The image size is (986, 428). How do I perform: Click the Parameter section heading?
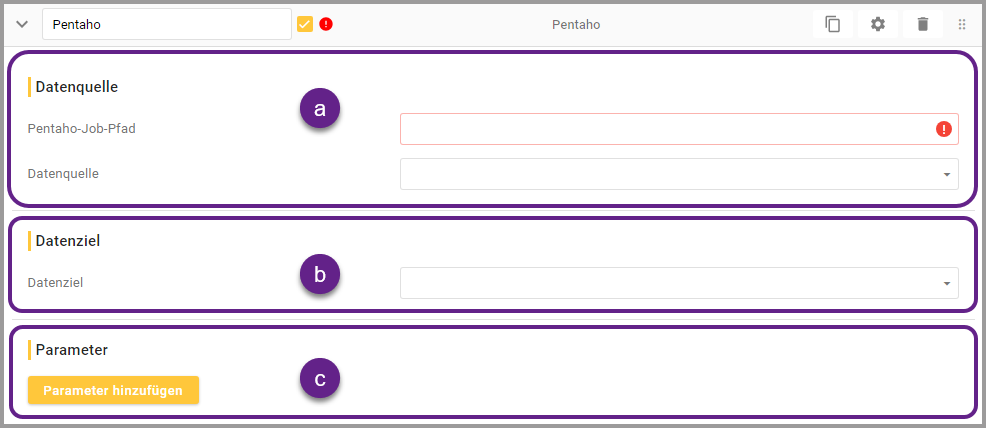(x=72, y=350)
